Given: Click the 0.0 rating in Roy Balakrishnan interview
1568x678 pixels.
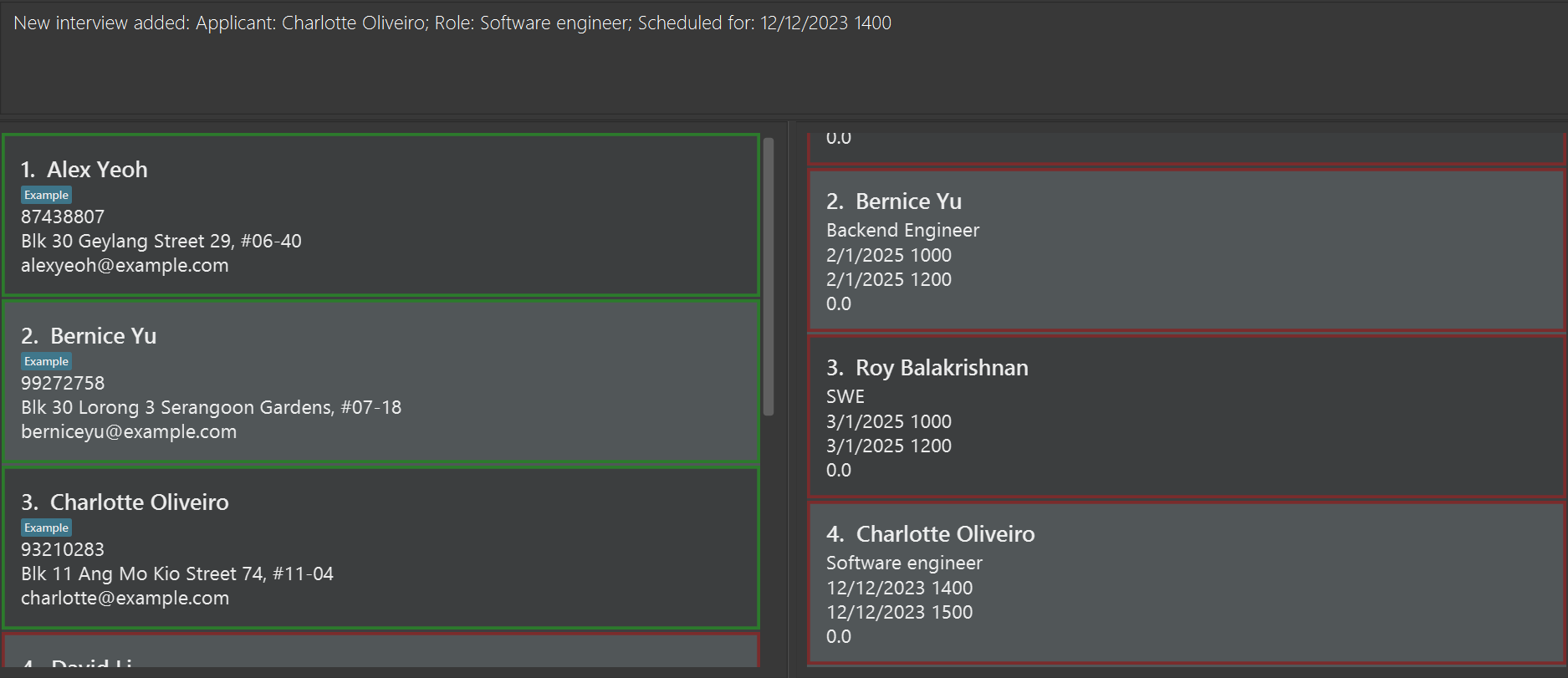Looking at the screenshot, I should coord(839,470).
